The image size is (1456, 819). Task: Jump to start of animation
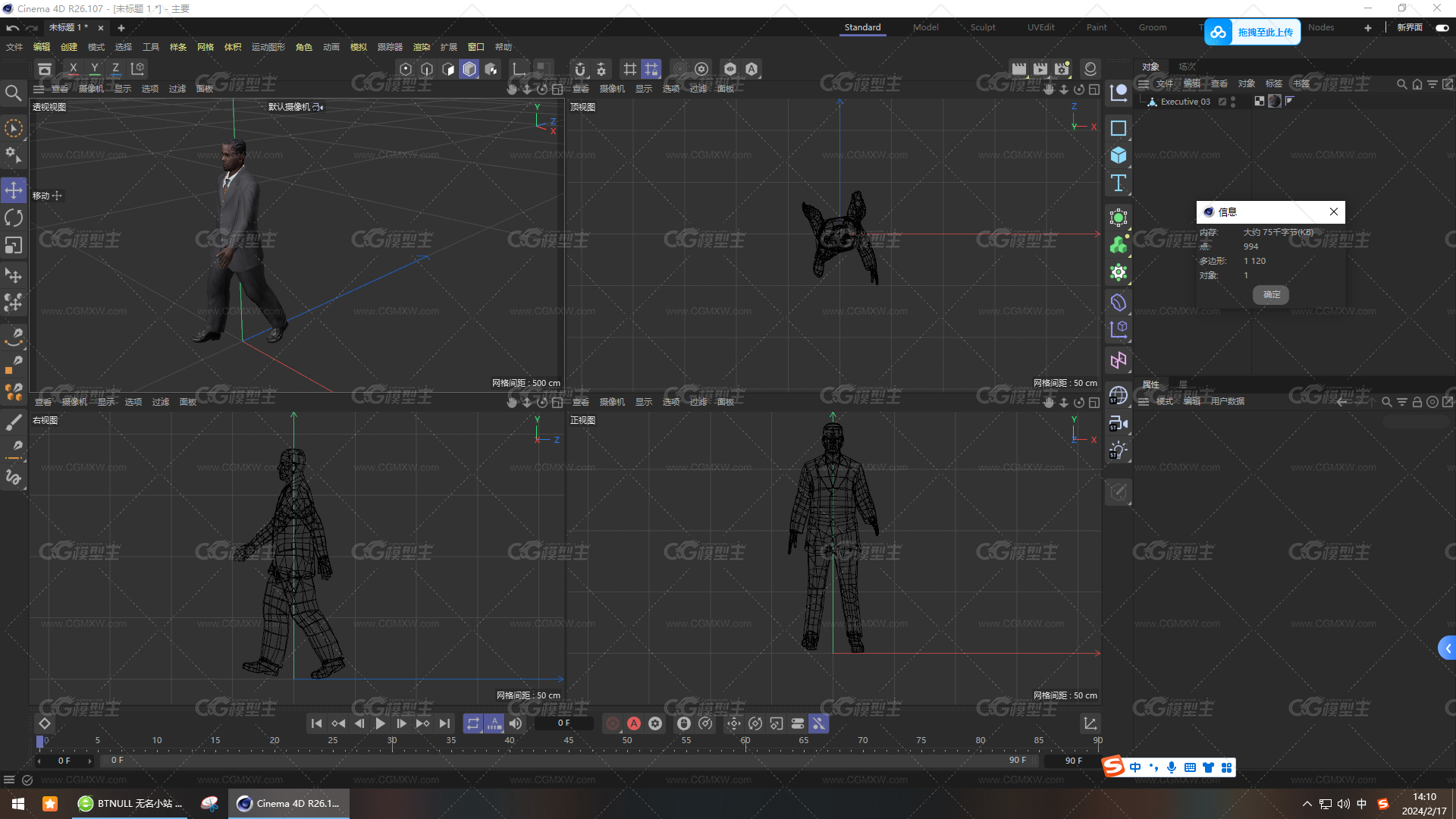[317, 723]
